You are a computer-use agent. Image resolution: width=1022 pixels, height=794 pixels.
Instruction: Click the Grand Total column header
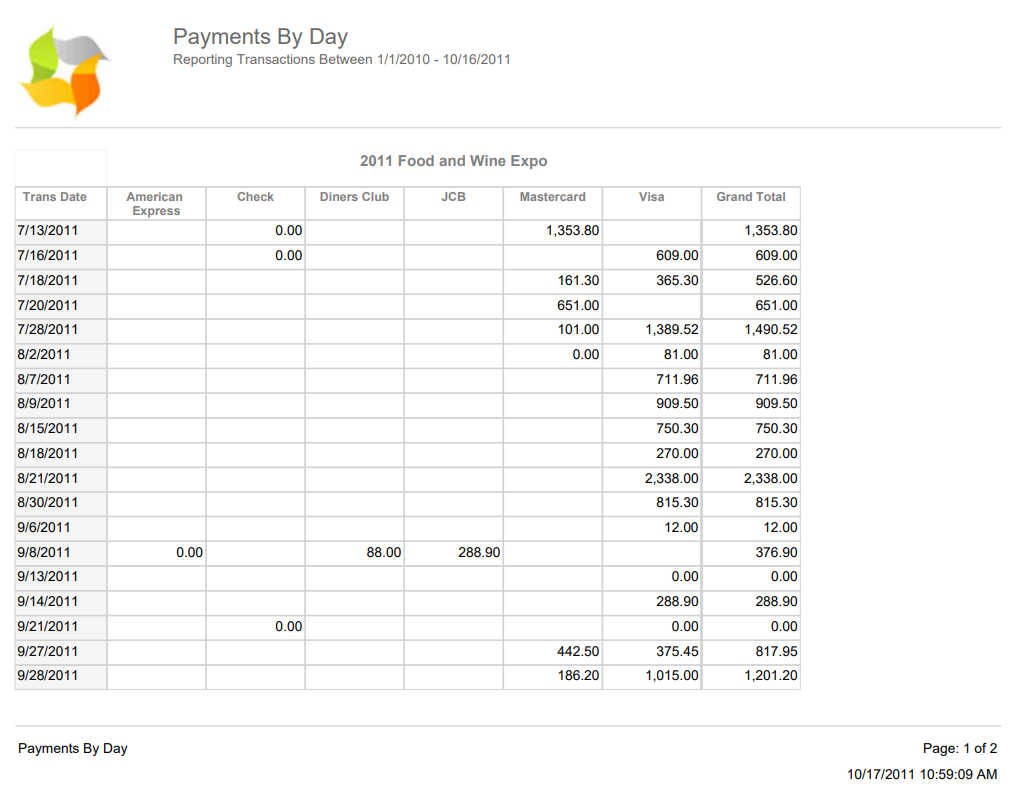click(x=750, y=198)
